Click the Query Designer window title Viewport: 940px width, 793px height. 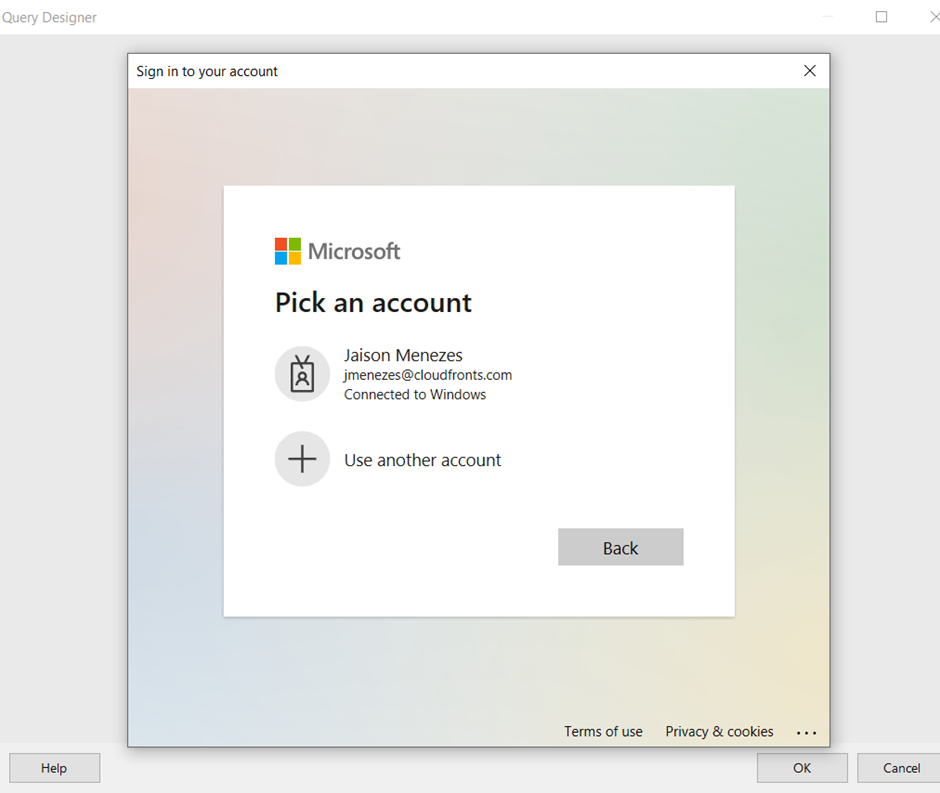click(x=49, y=17)
